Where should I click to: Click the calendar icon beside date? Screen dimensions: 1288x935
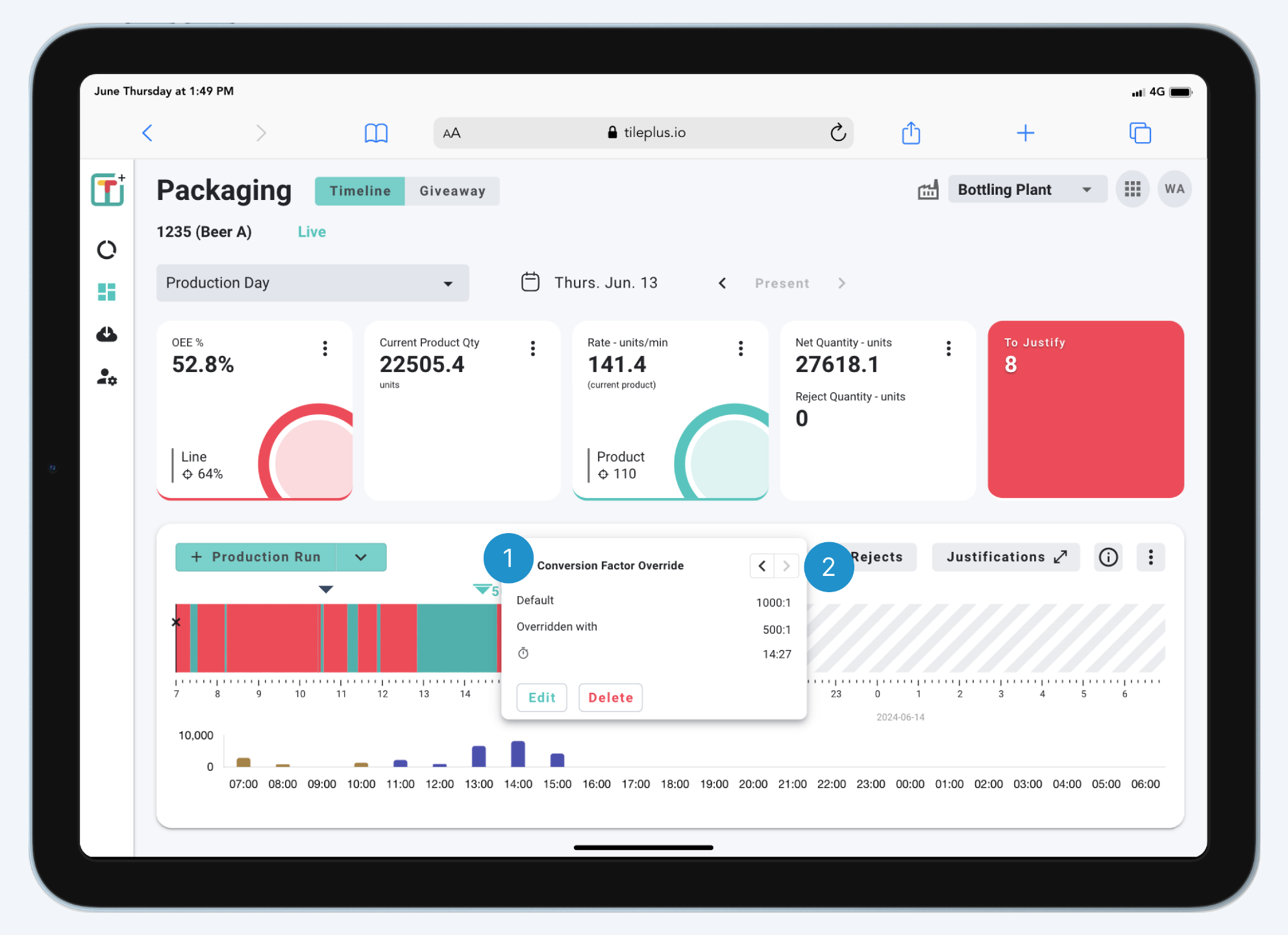coord(530,282)
